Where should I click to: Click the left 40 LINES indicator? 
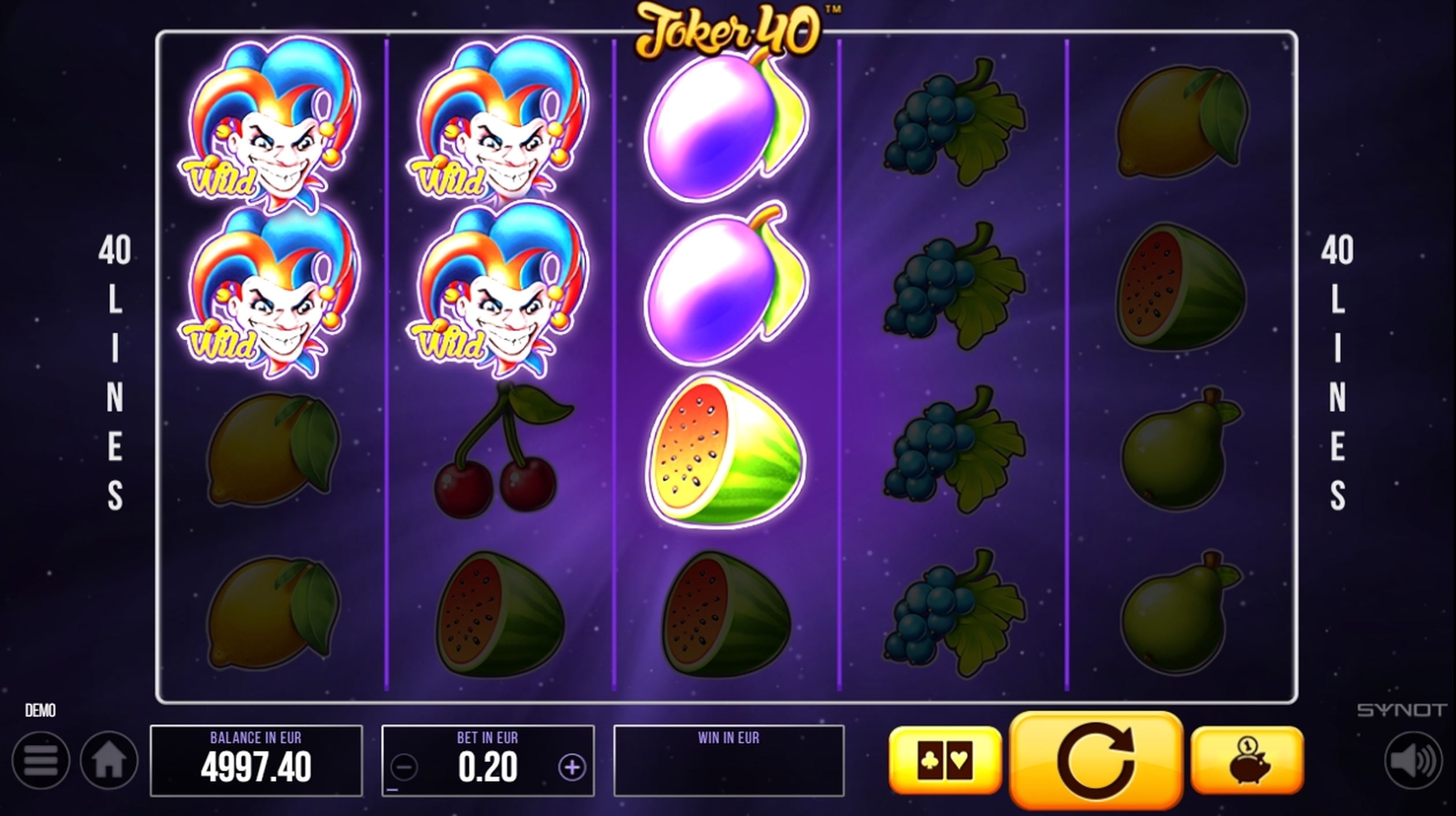pos(114,372)
